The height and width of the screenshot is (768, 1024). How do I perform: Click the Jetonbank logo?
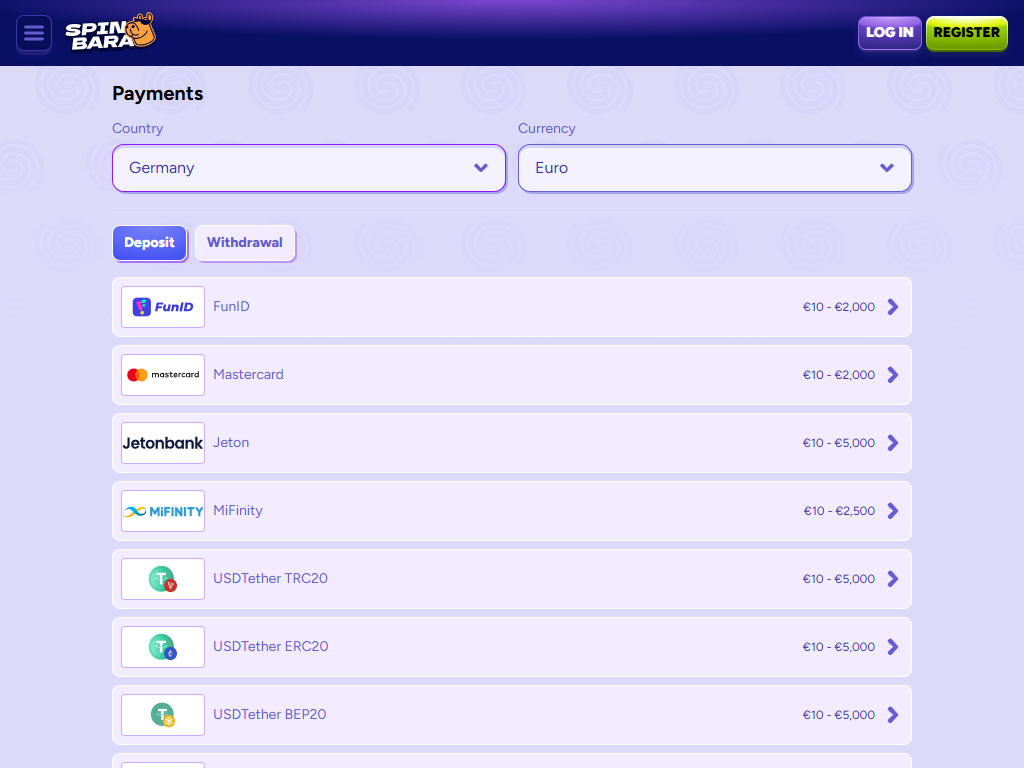point(163,443)
